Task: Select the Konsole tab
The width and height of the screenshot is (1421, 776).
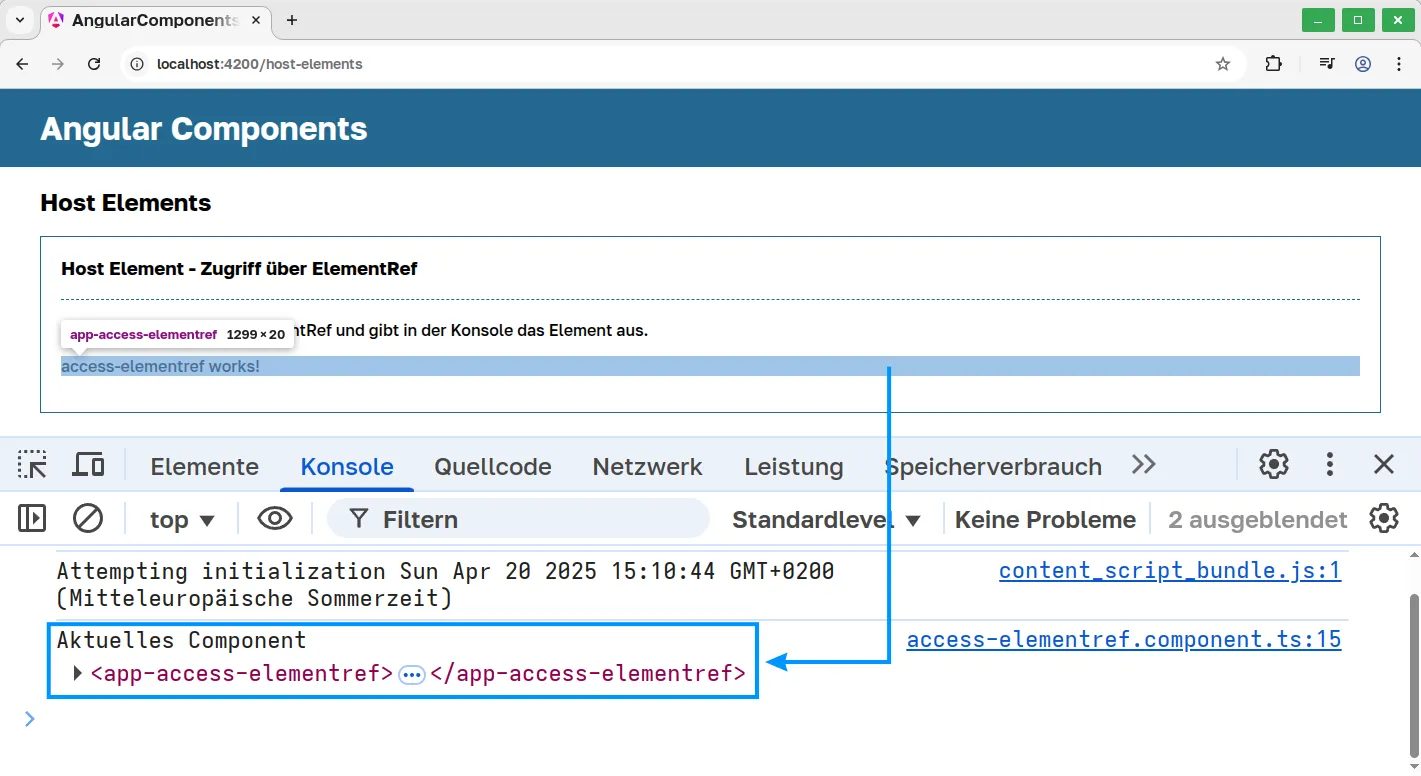Action: coord(347,467)
